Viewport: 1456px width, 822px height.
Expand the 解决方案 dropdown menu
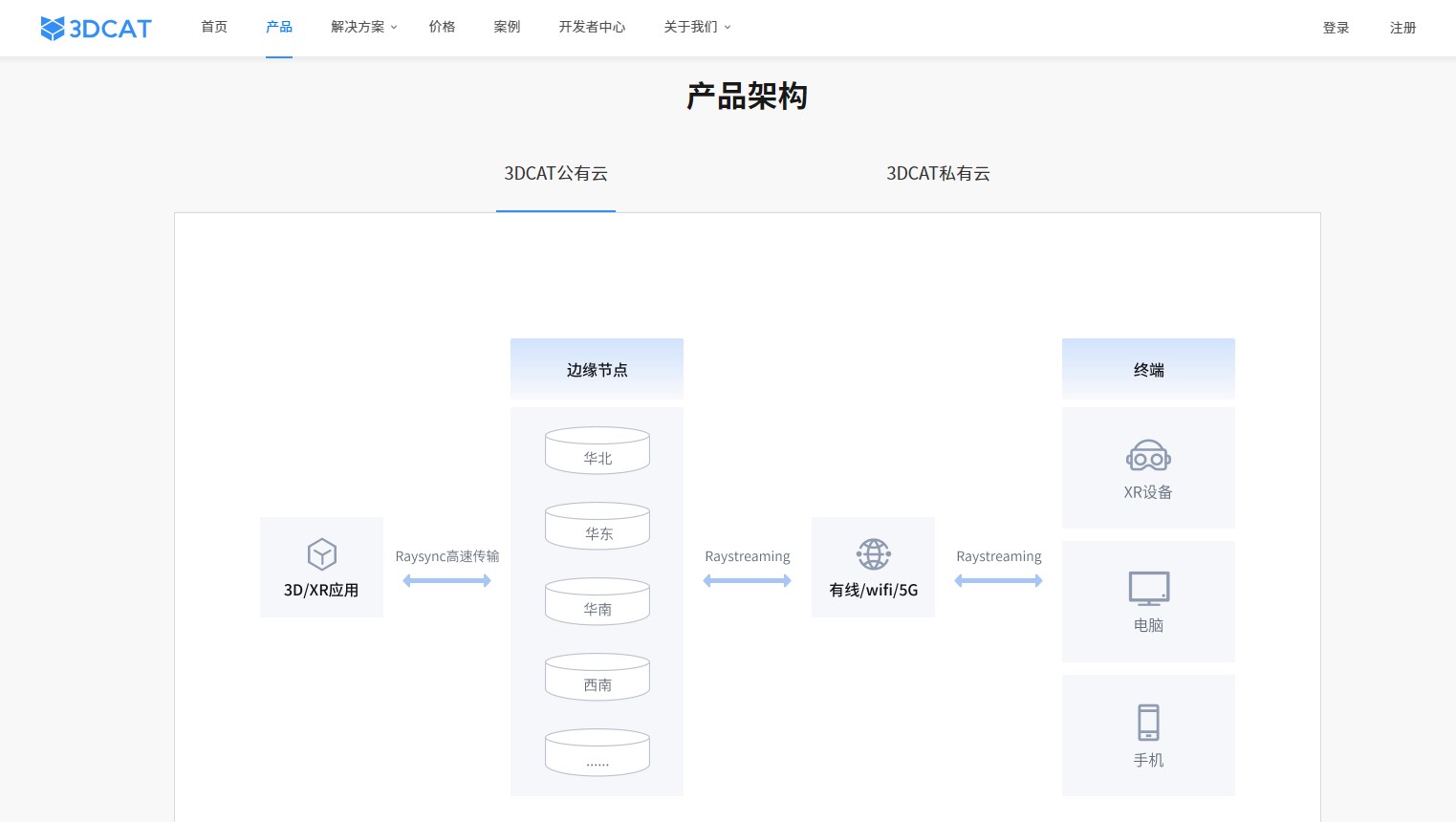point(363,27)
